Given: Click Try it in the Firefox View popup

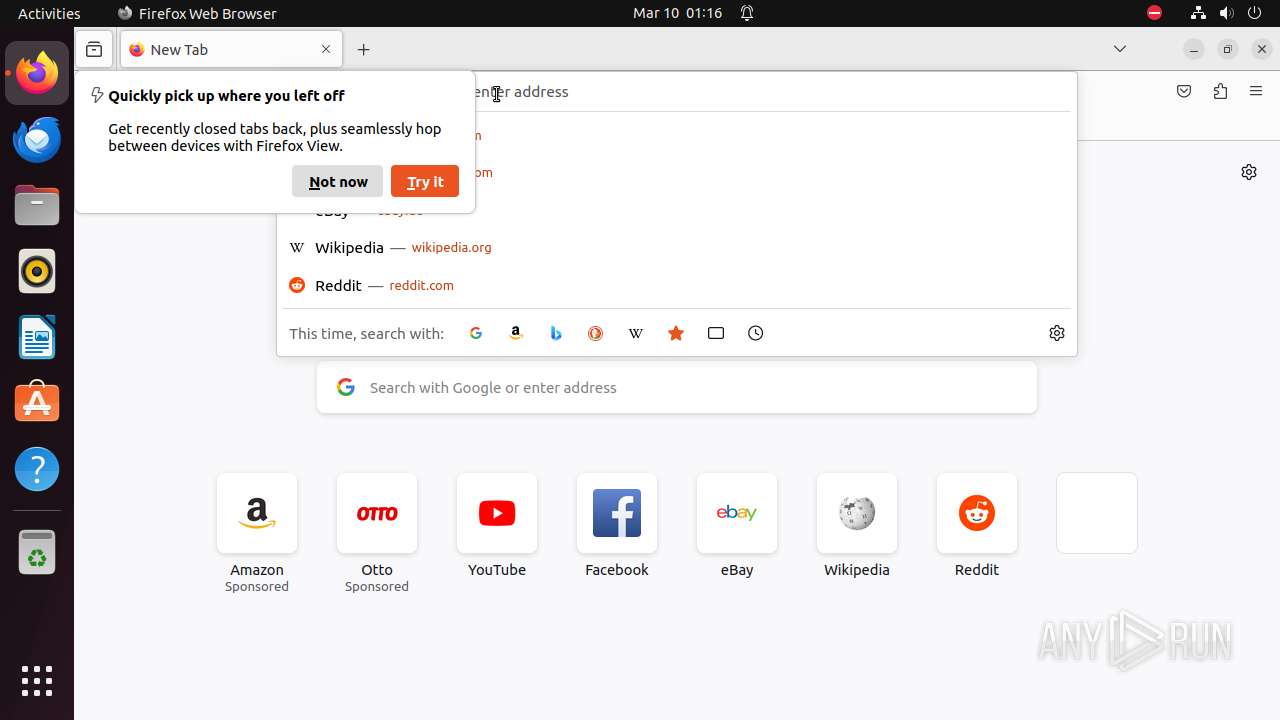Looking at the screenshot, I should pos(425,181).
